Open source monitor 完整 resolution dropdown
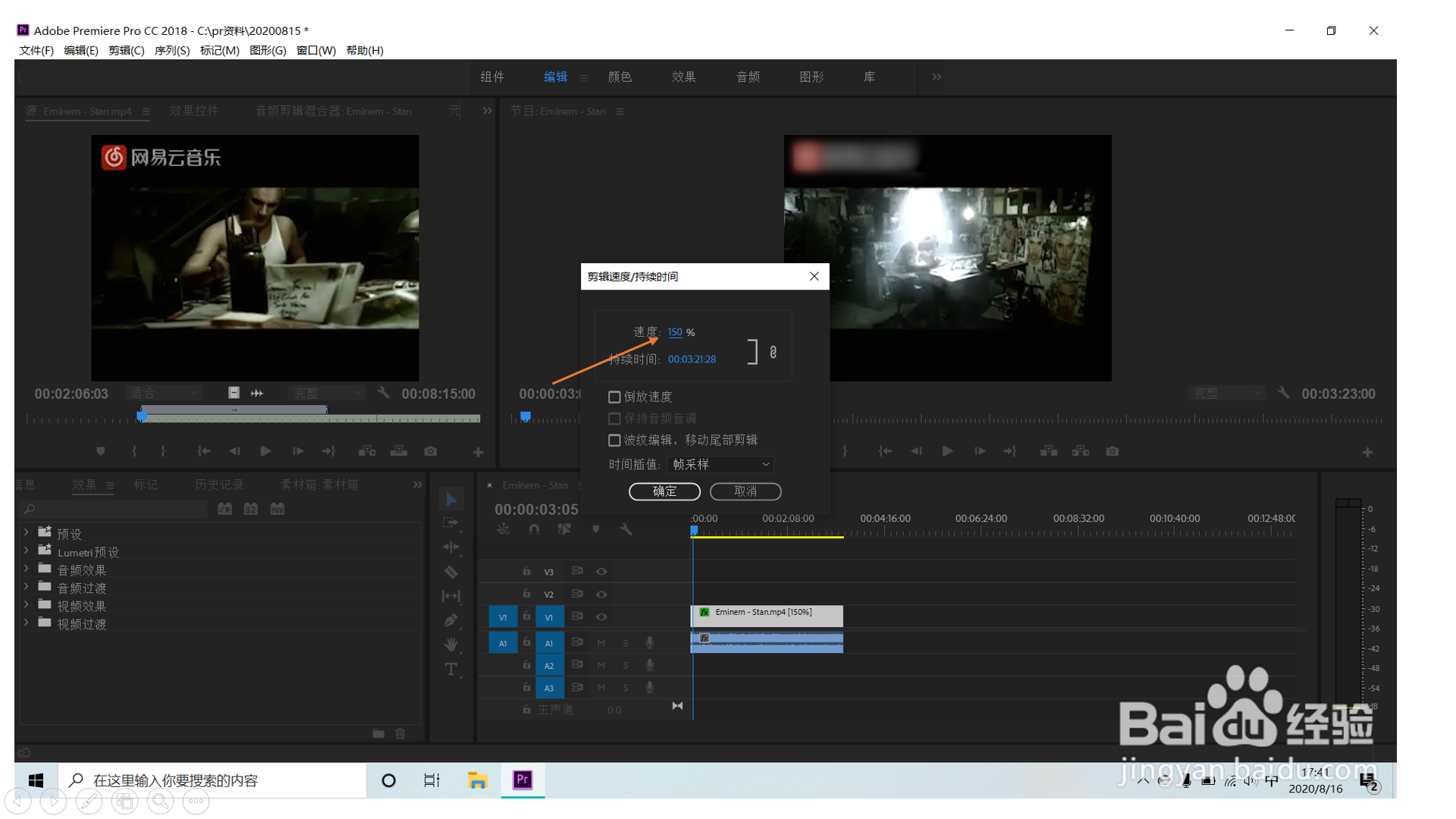 [x=327, y=393]
